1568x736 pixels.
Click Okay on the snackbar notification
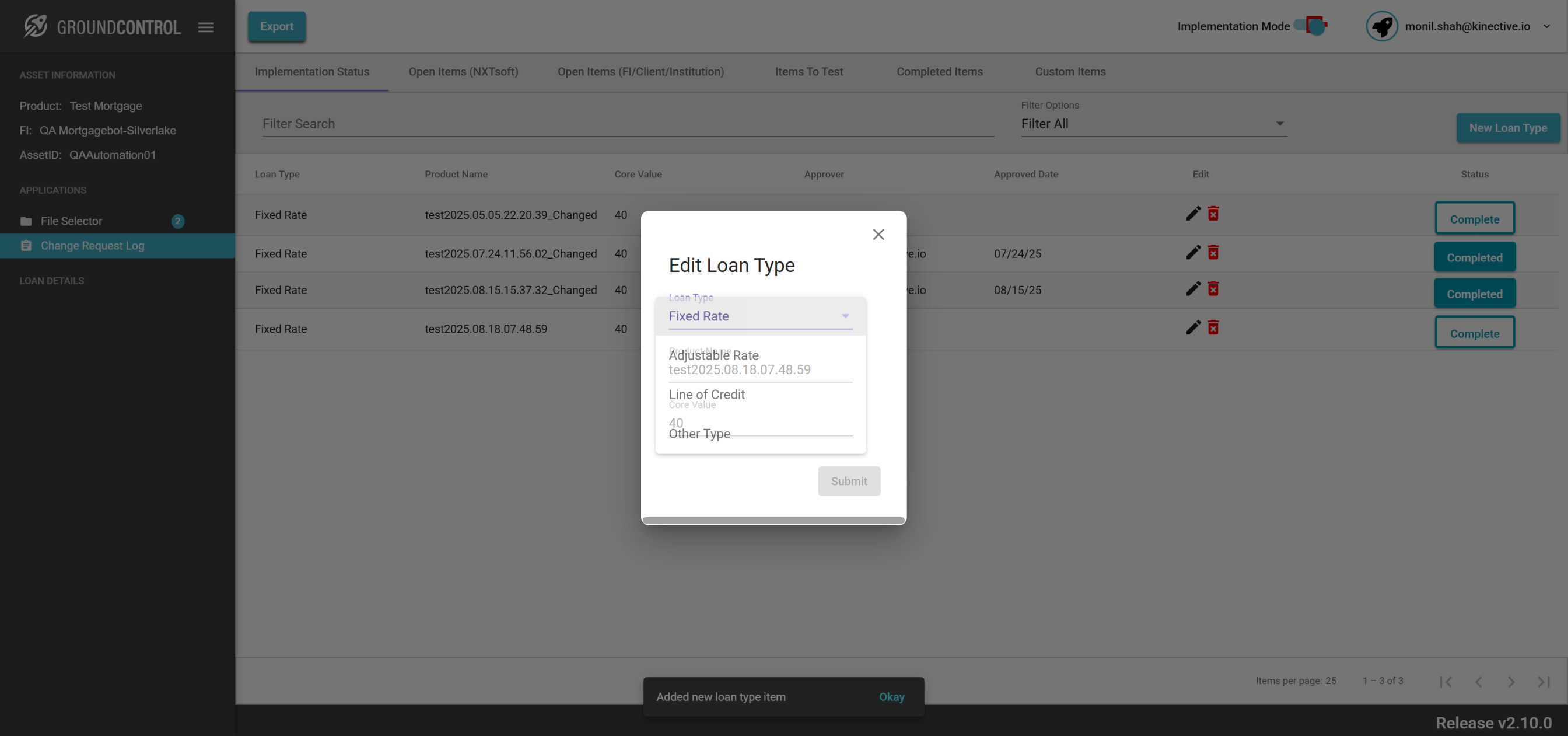coord(891,697)
